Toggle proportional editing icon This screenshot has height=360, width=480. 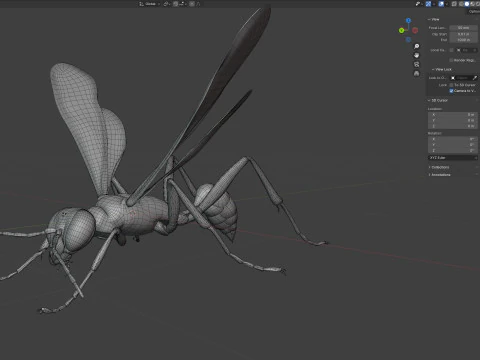[192, 4]
